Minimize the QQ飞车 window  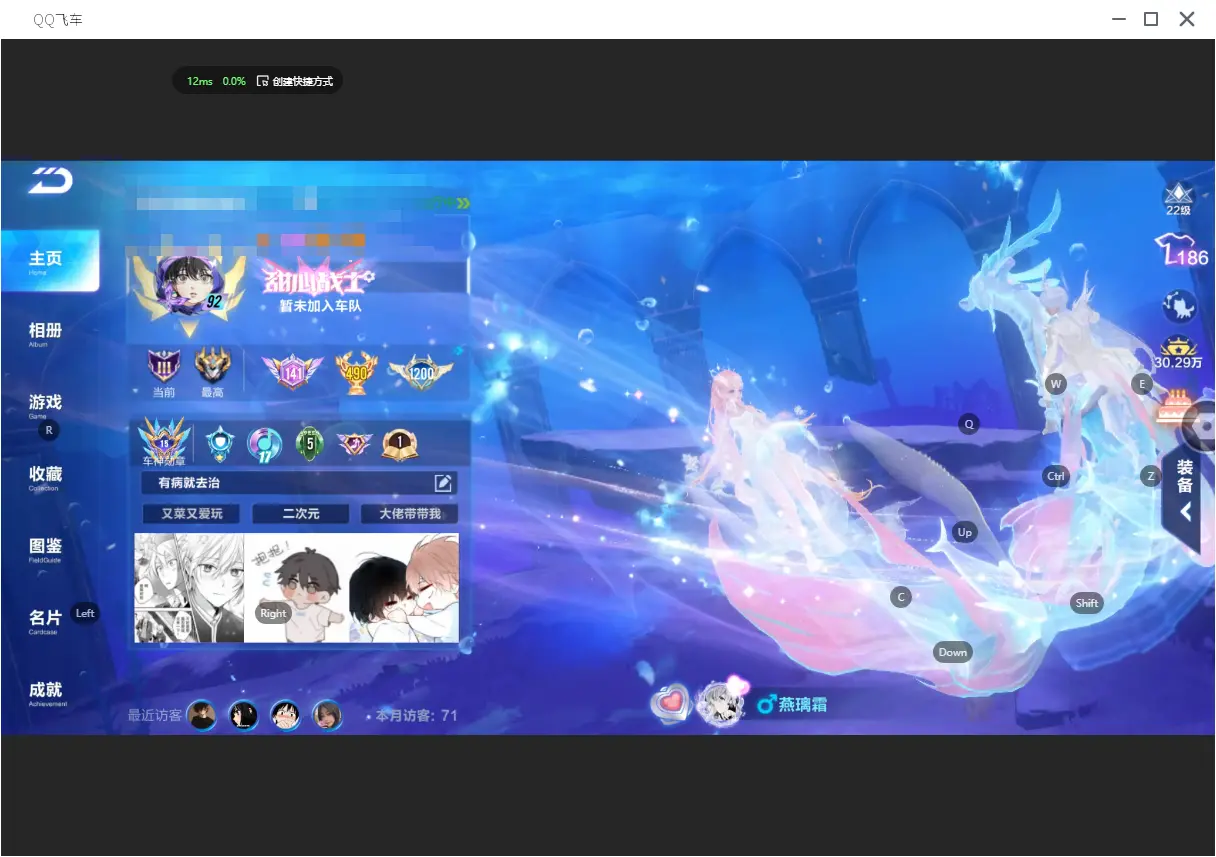[1119, 19]
